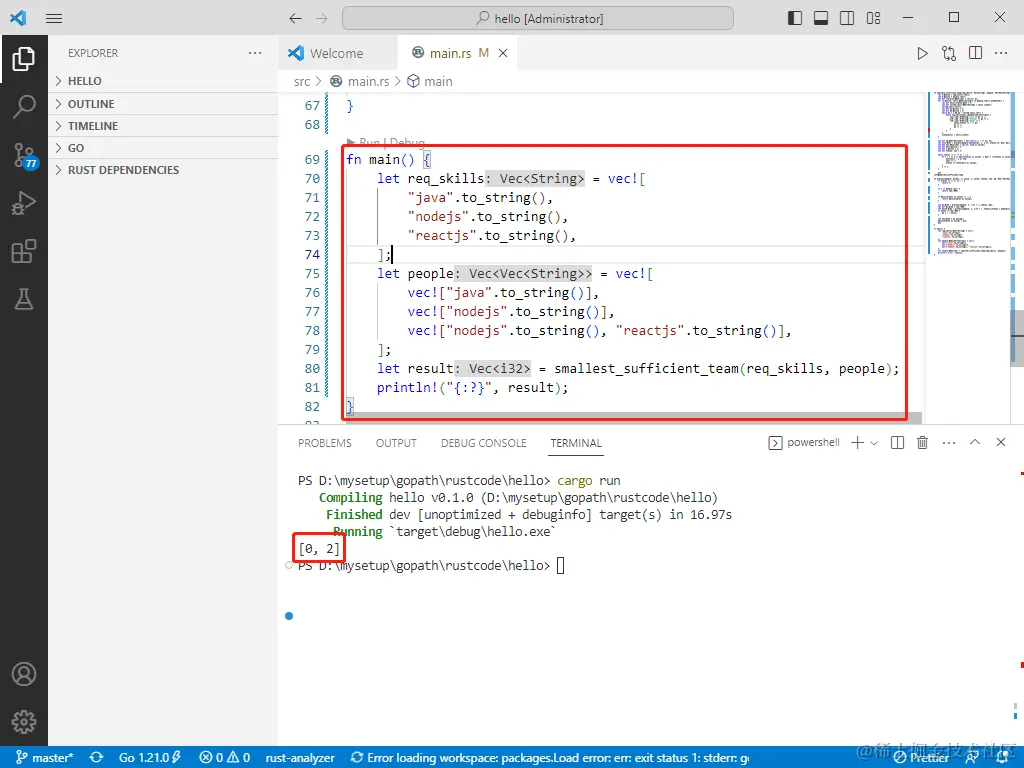Select the TERMINAL panel tab
This screenshot has height=768, width=1024.
coord(575,443)
